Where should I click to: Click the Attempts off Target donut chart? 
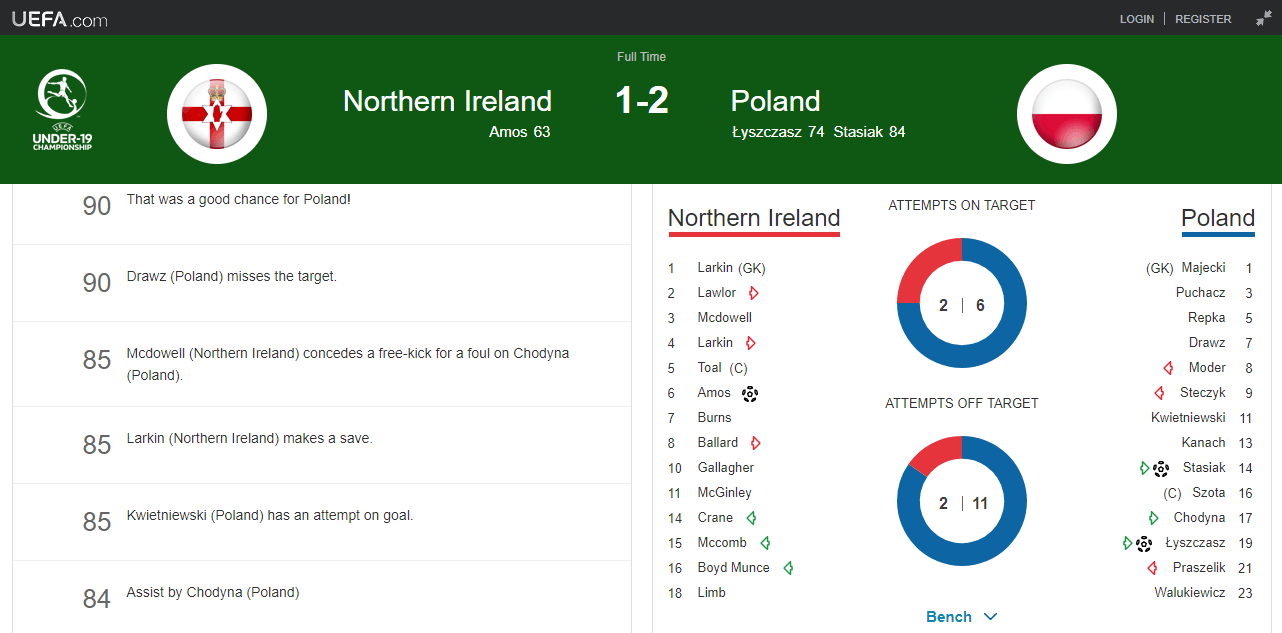[x=962, y=502]
